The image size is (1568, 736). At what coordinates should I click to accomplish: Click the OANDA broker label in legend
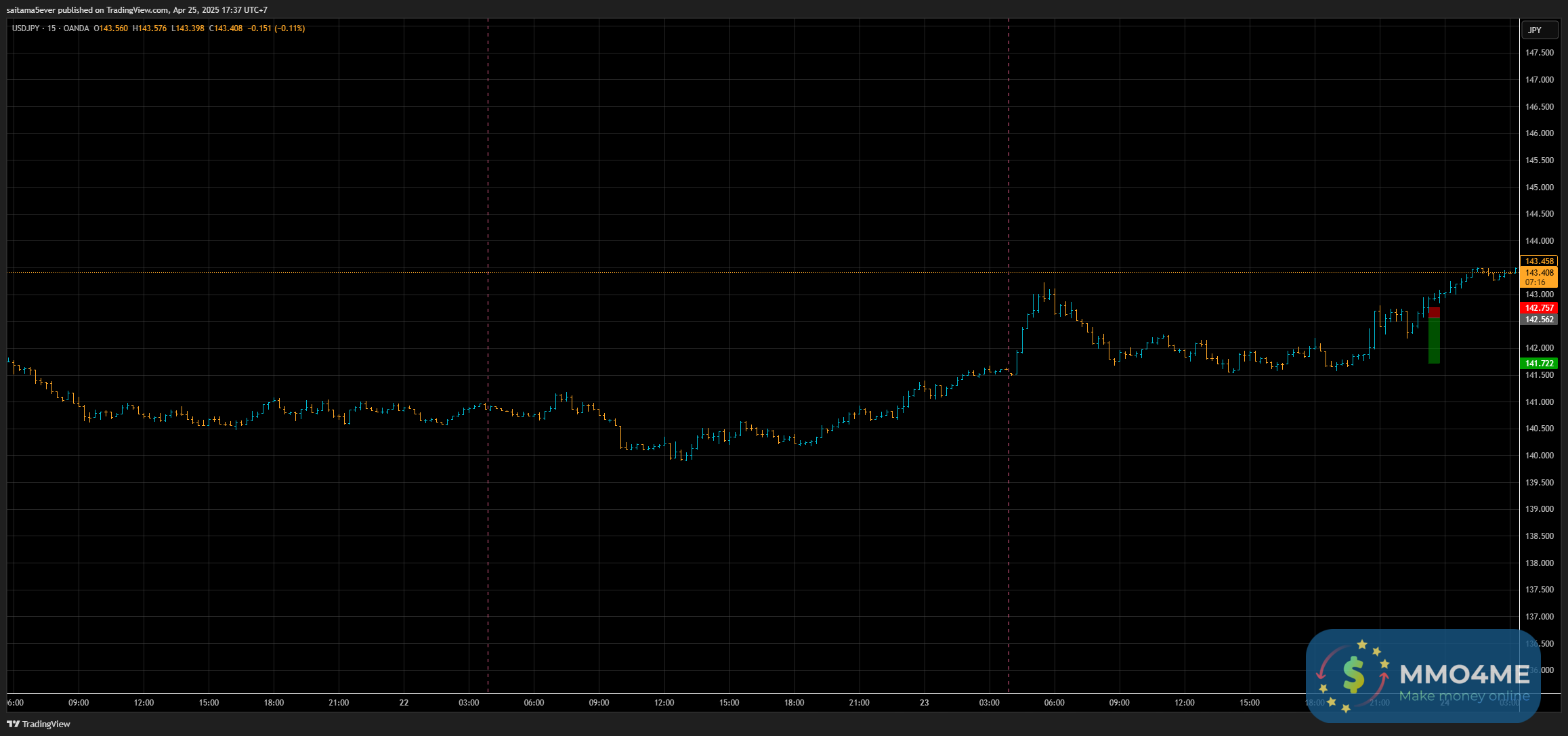pos(76,28)
